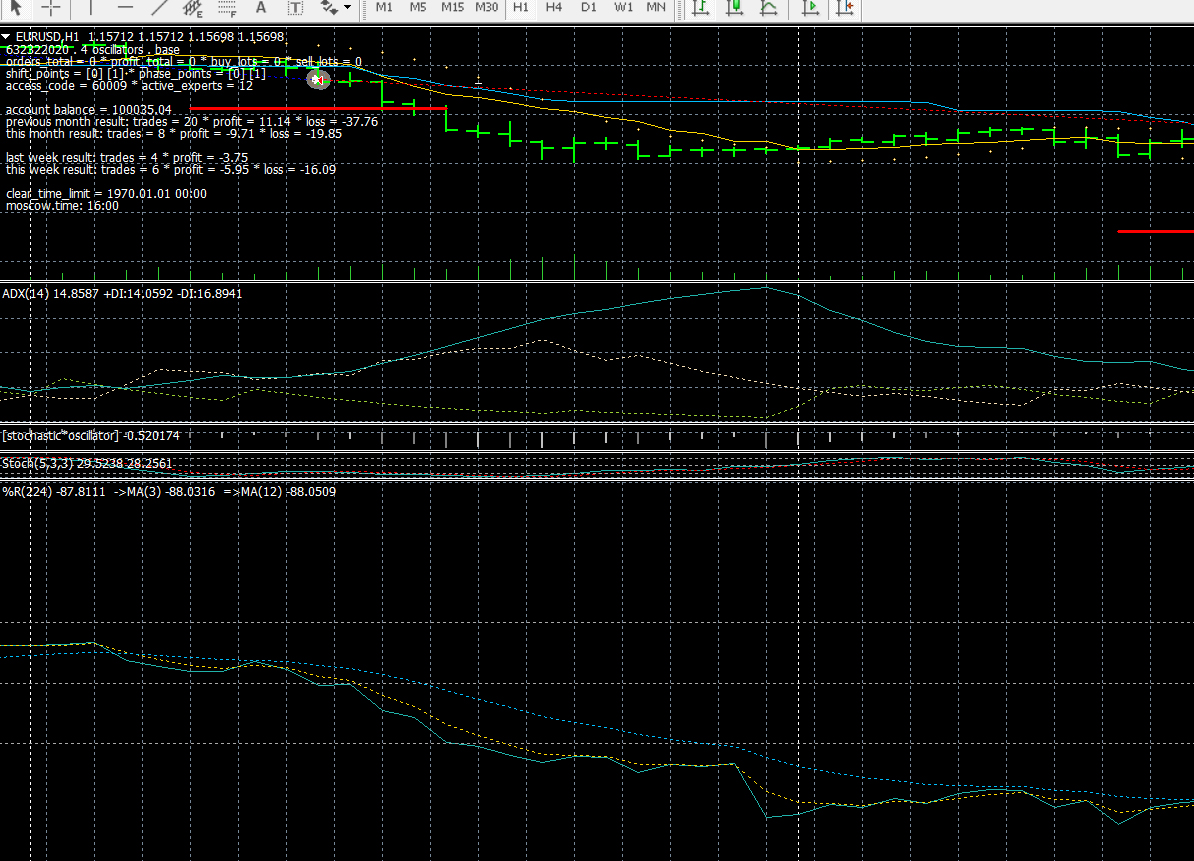This screenshot has width=1194, height=861.
Task: Insert a text label object
Action: click(295, 7)
